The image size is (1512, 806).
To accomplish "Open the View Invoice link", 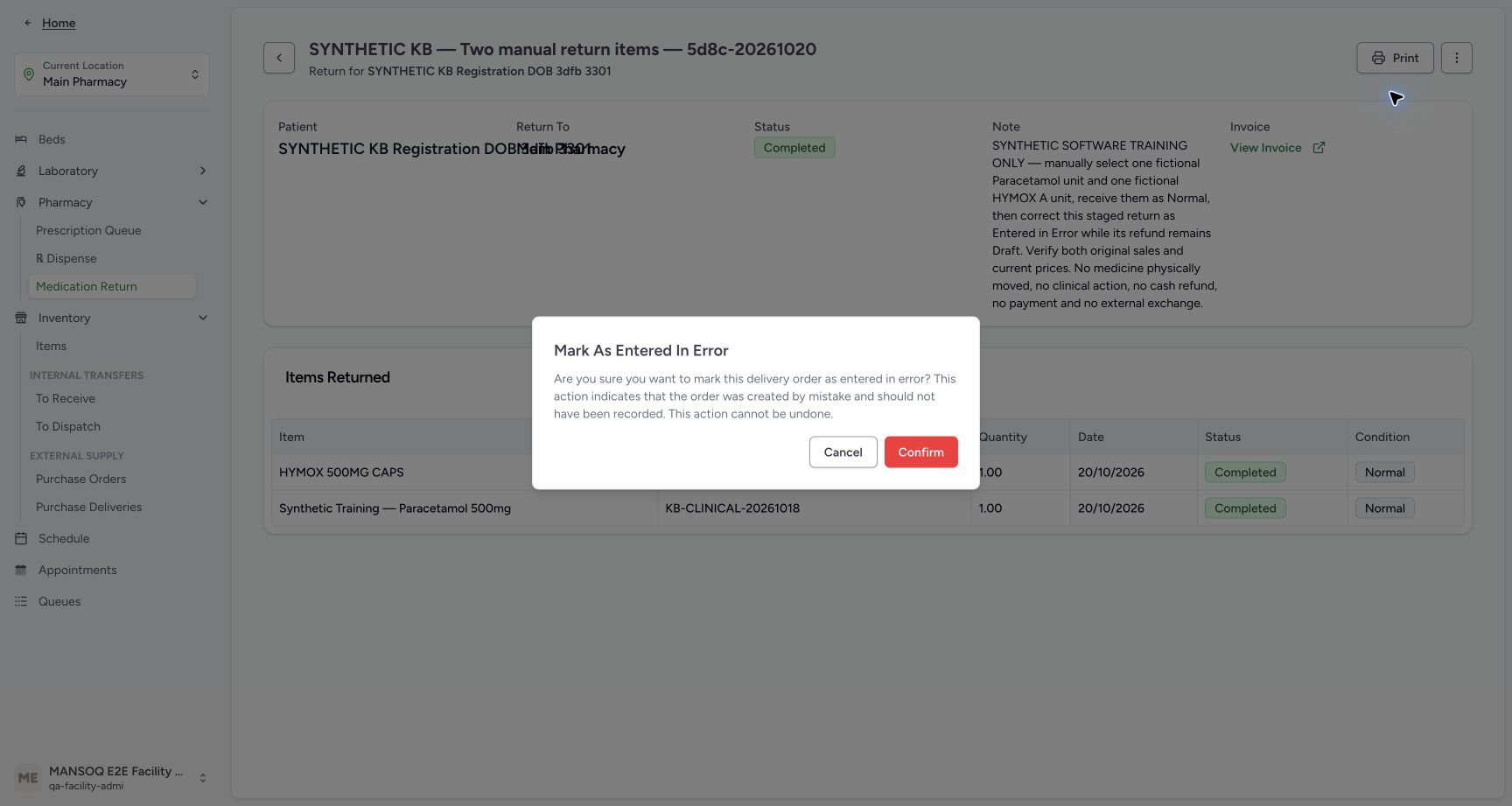I will click(1265, 148).
